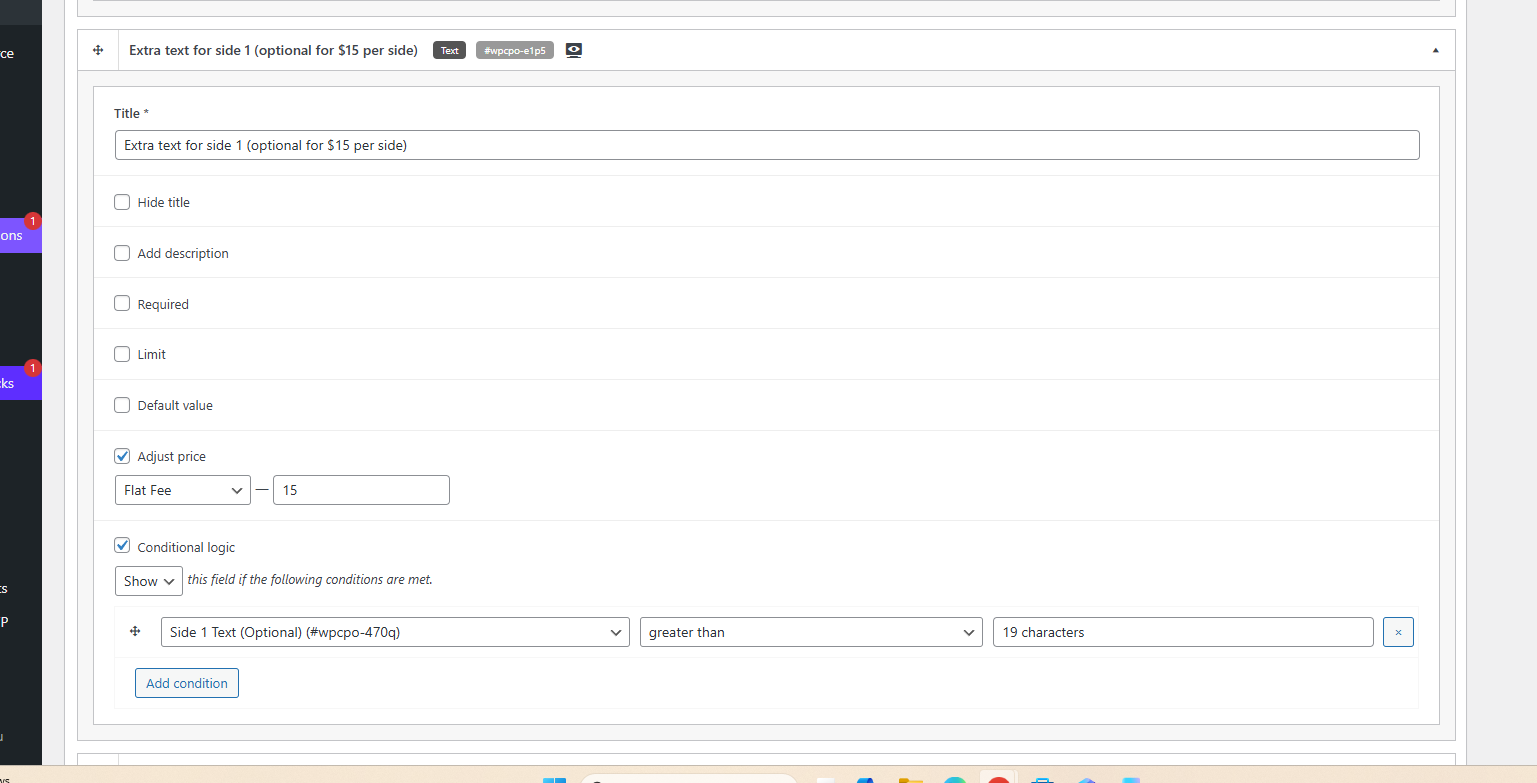Remove the condition with the x button
The width and height of the screenshot is (1537, 783).
coord(1398,632)
